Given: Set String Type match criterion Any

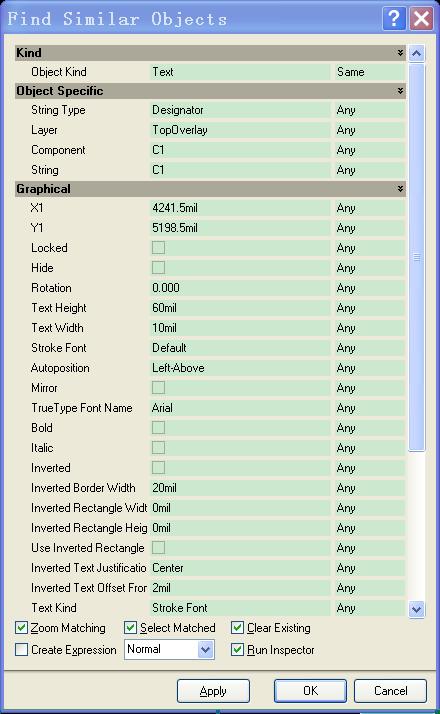Looking at the screenshot, I should [x=369, y=110].
